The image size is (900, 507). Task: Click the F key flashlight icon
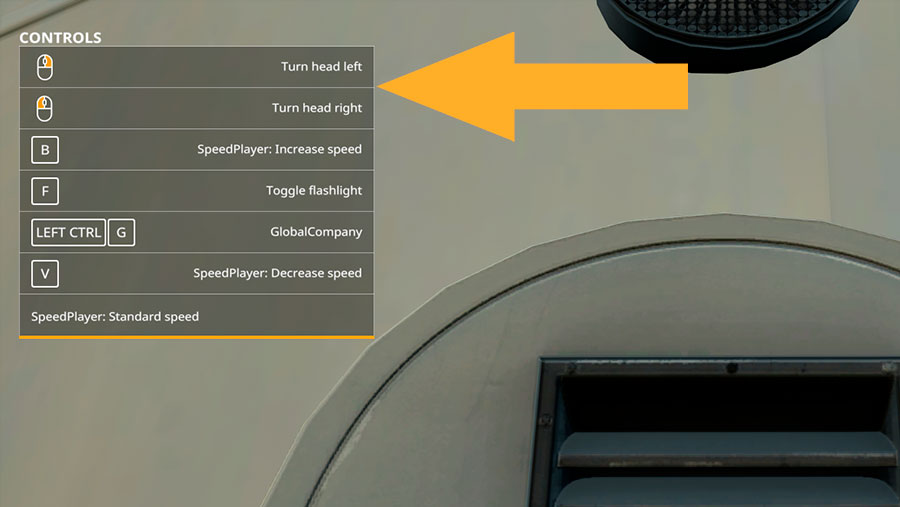[45, 191]
